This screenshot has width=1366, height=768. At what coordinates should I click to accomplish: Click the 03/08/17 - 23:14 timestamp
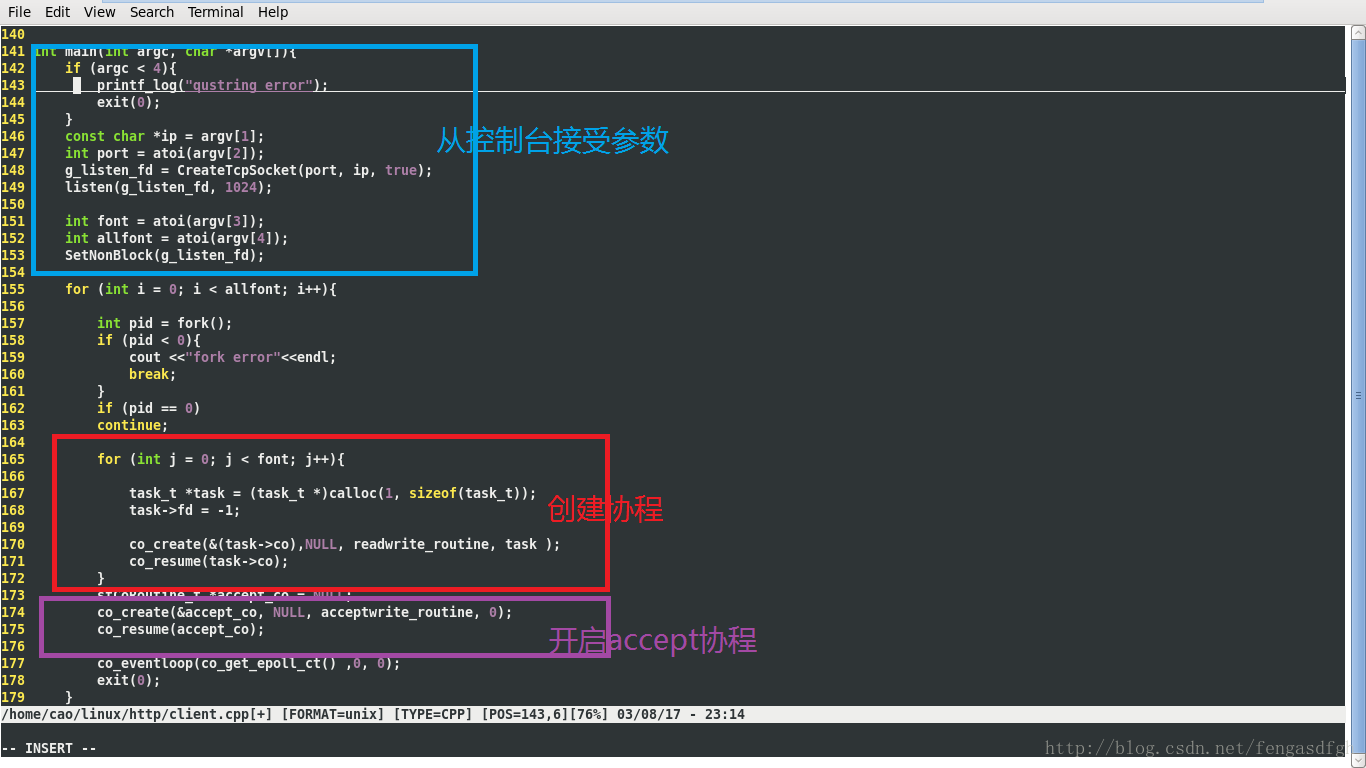[x=681, y=715]
